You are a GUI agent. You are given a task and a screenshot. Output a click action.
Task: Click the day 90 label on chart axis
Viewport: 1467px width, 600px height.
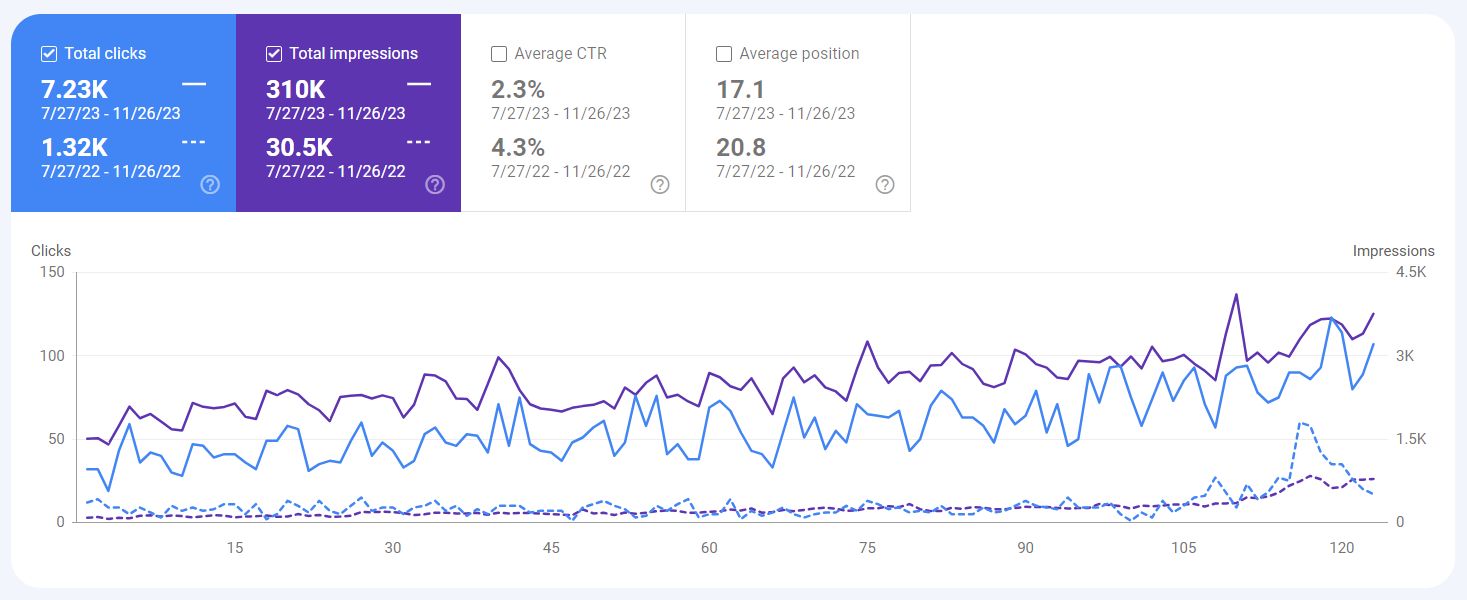point(1025,548)
